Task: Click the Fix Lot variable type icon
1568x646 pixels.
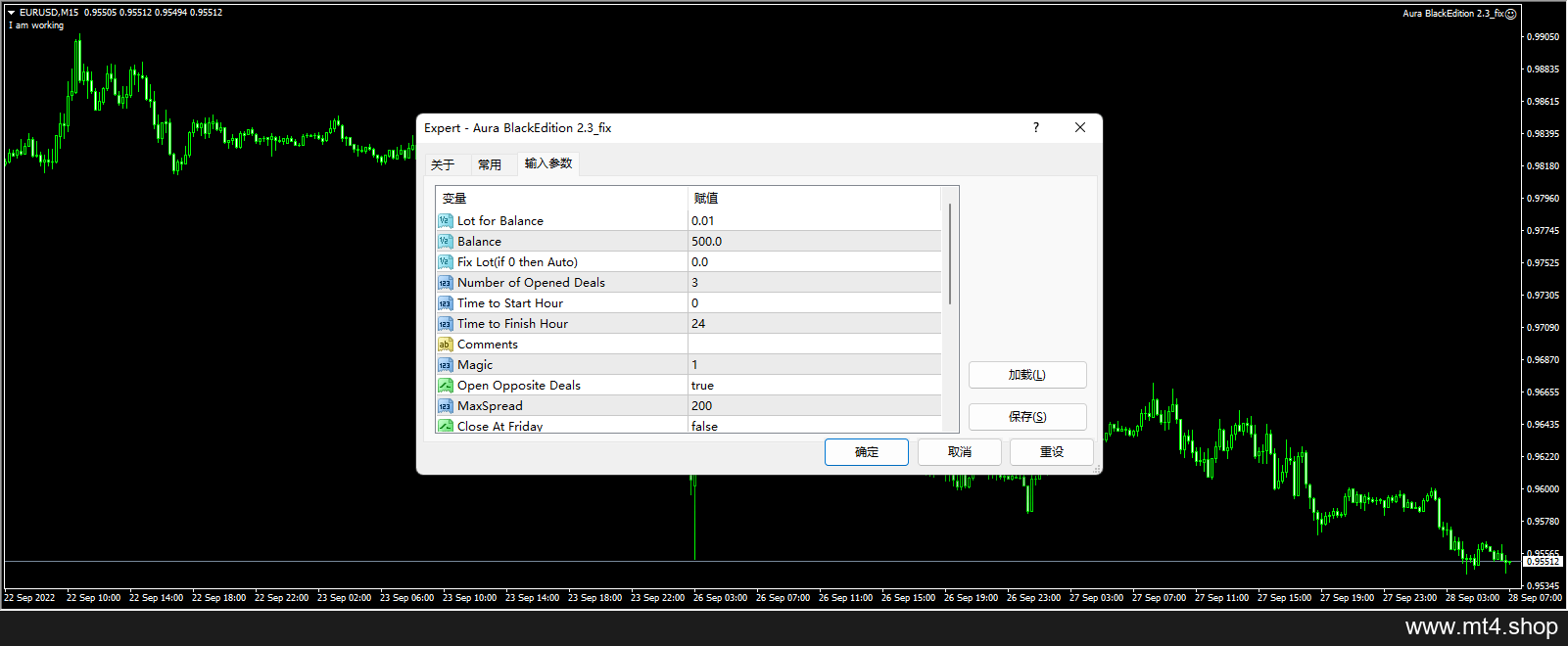Action: tap(445, 262)
